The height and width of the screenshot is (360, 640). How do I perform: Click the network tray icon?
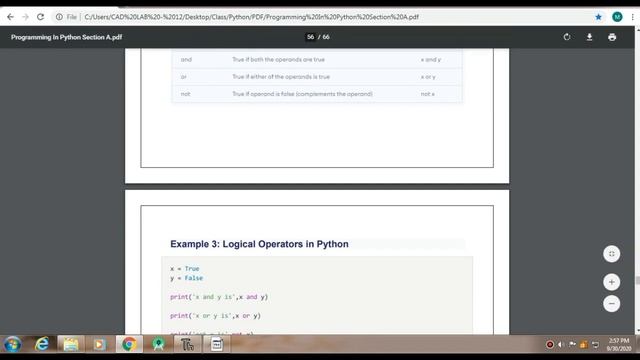coord(596,344)
